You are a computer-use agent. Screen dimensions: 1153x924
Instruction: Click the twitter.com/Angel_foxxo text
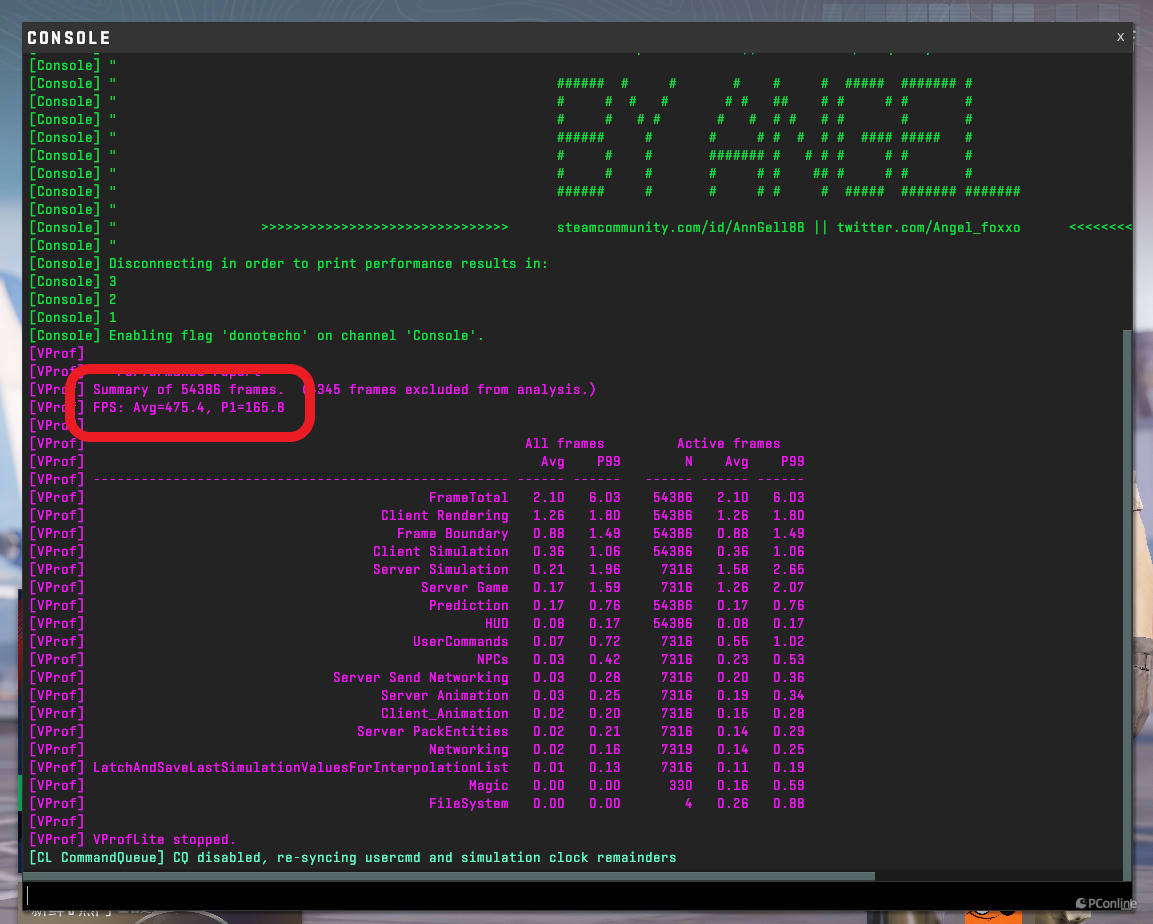(928, 228)
